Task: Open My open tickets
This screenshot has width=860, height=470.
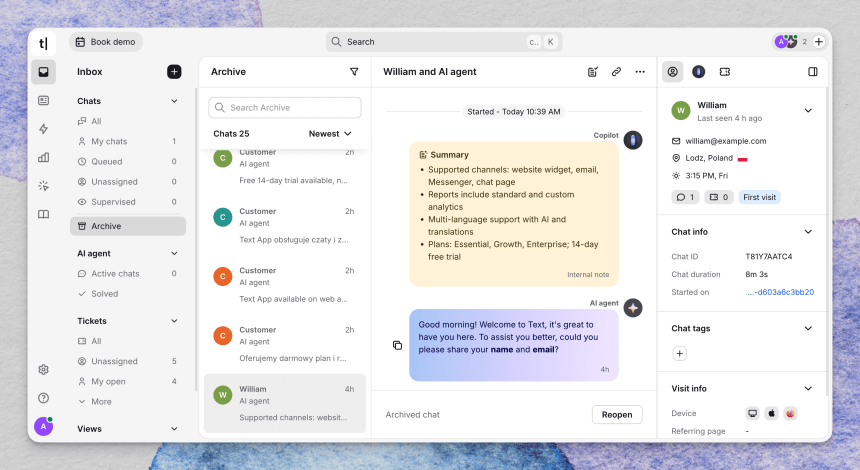Action: tap(128, 382)
